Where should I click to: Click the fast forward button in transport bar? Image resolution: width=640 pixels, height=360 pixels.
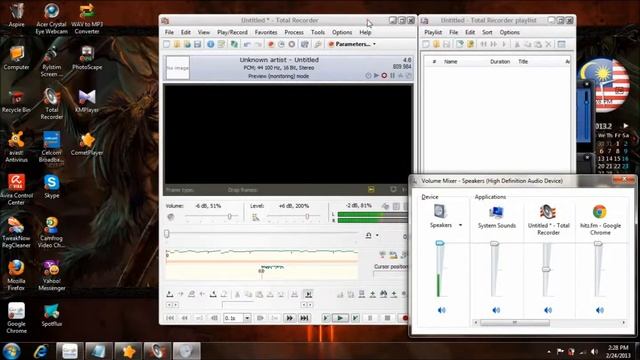click(x=289, y=318)
